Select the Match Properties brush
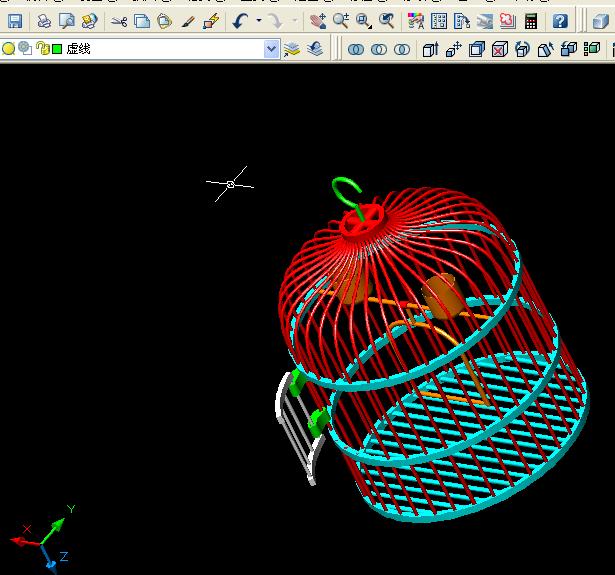The width and height of the screenshot is (615, 575). 188,21
